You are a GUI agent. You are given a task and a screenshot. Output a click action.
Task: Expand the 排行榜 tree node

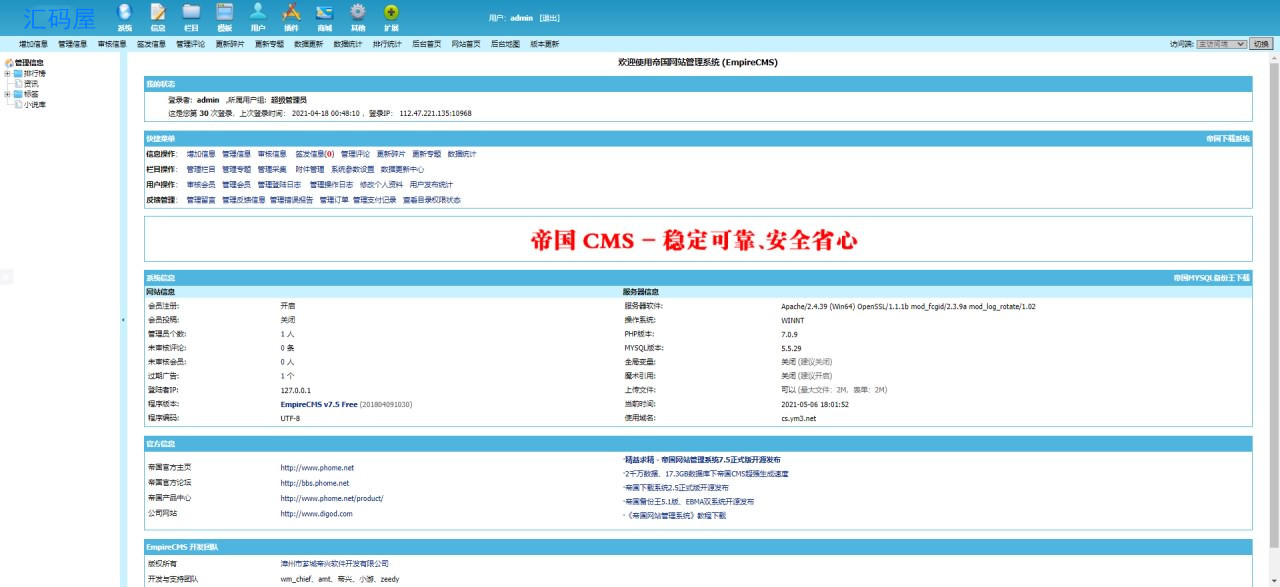(x=8, y=73)
